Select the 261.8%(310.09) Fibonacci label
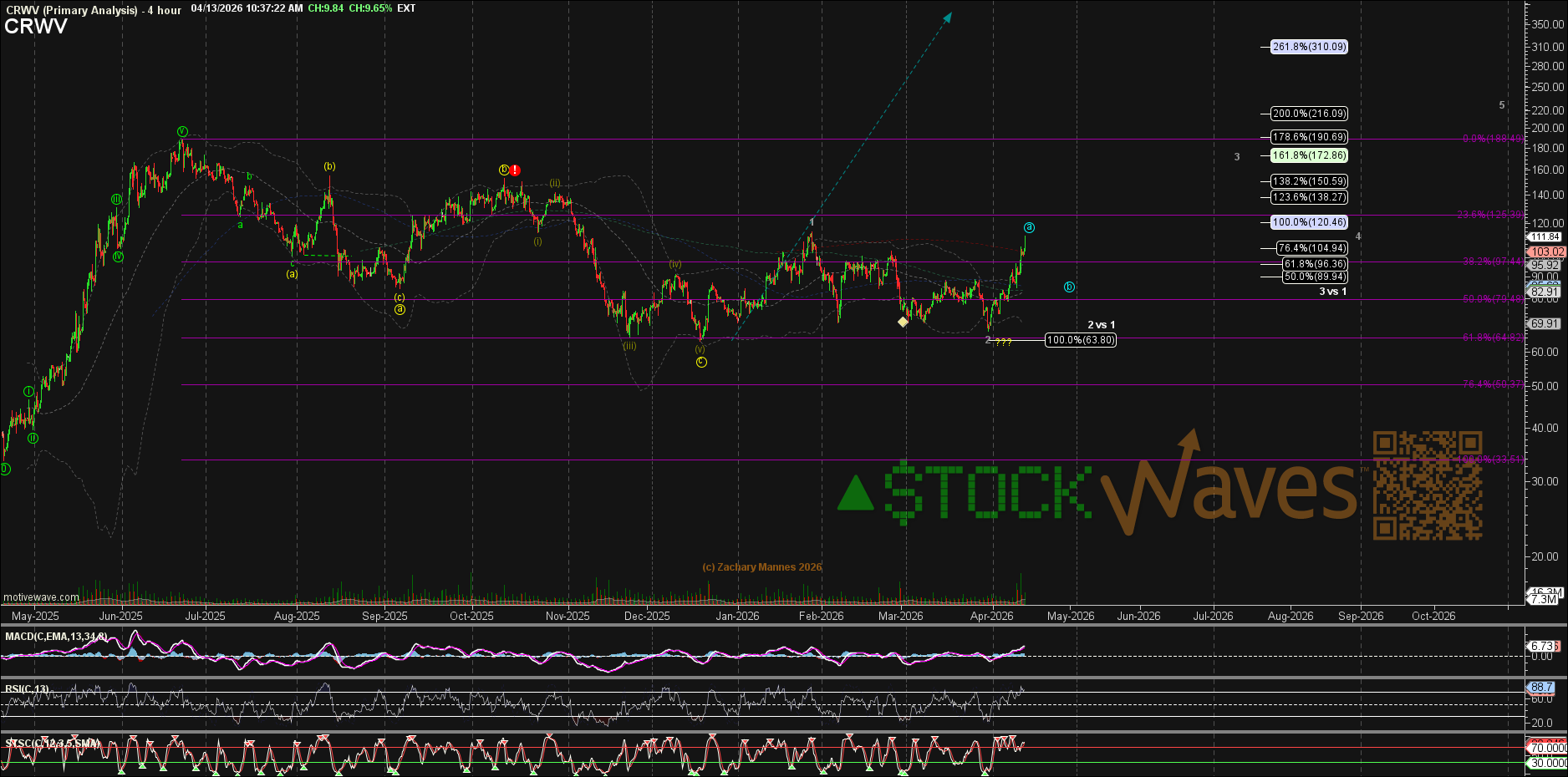Viewport: 1568px width, 777px height. [x=1309, y=47]
